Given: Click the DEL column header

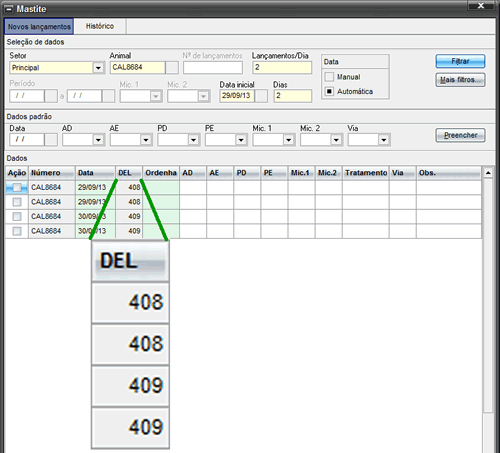Looking at the screenshot, I should pos(129,173).
